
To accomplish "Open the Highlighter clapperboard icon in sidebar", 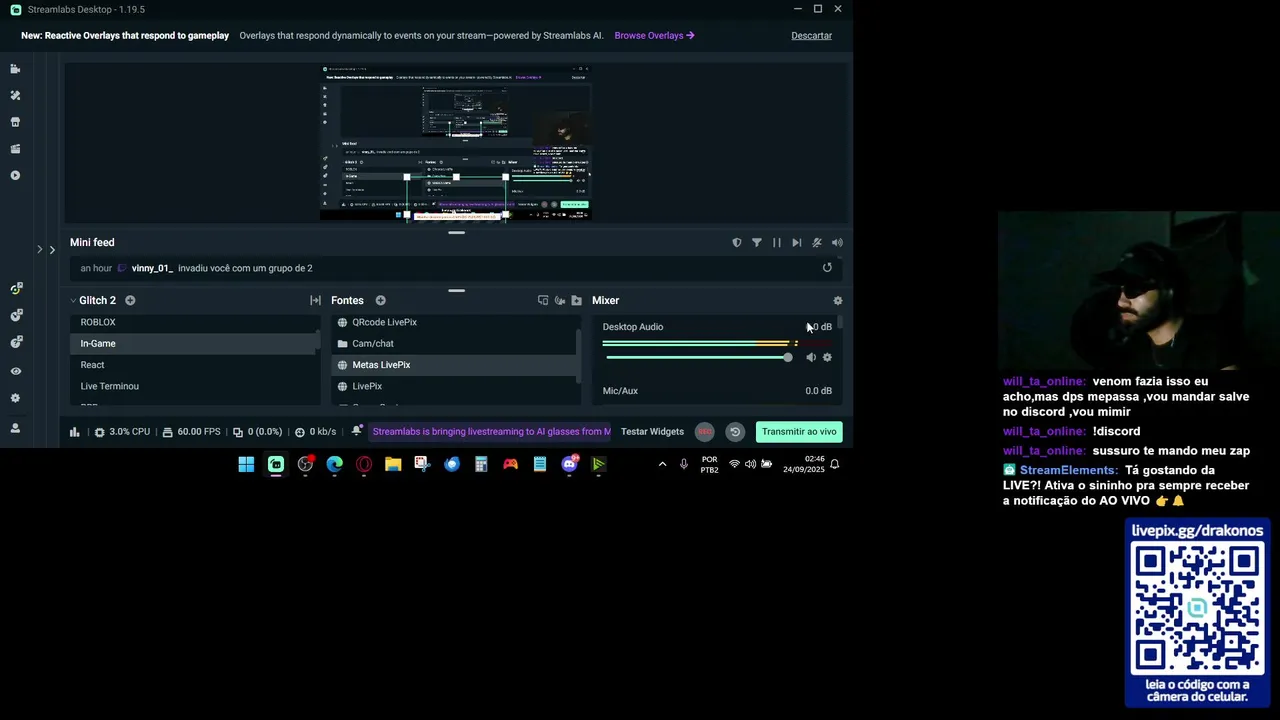I will click(15, 149).
